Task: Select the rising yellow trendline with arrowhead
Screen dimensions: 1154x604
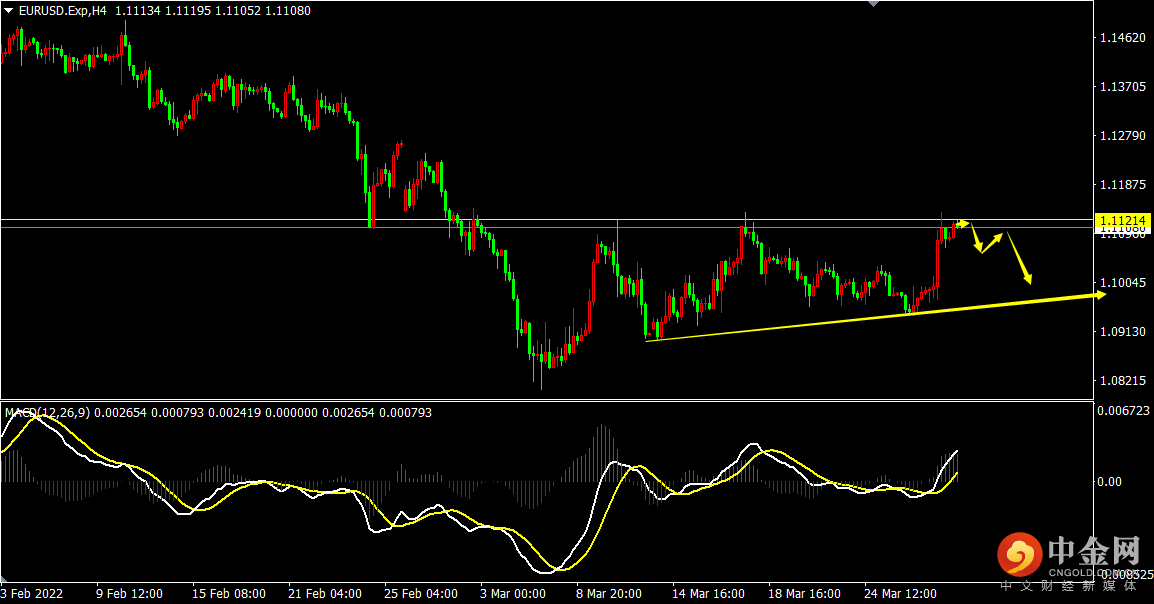Action: [x=876, y=316]
